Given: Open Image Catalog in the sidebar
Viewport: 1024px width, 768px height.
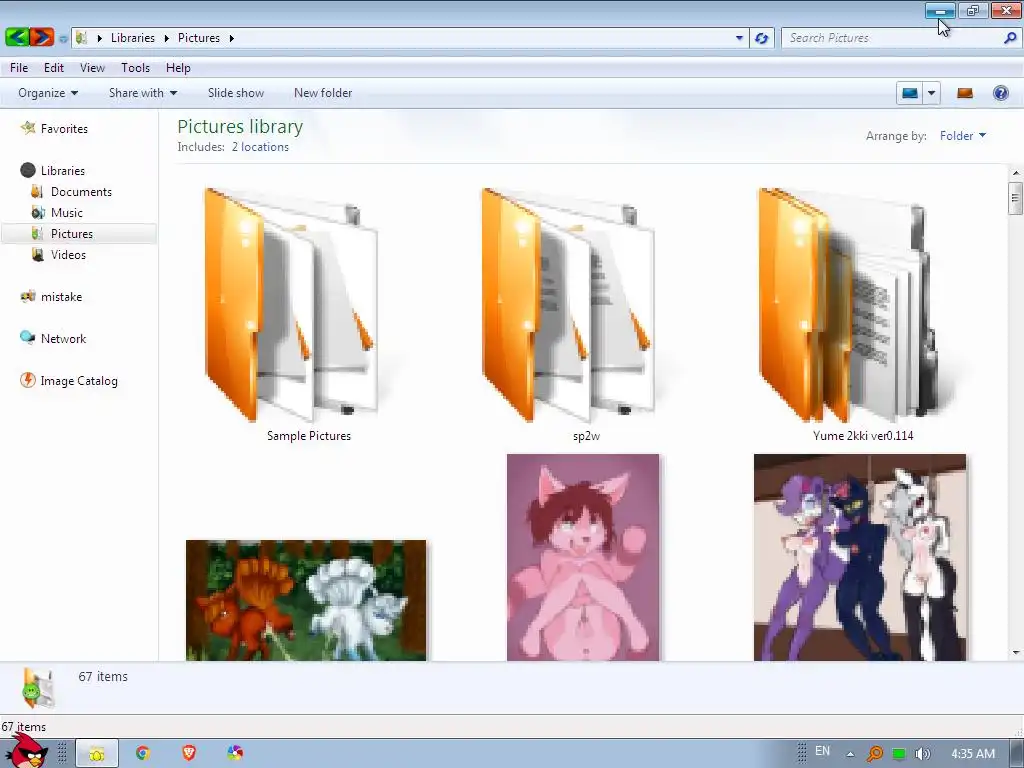Looking at the screenshot, I should (x=79, y=381).
